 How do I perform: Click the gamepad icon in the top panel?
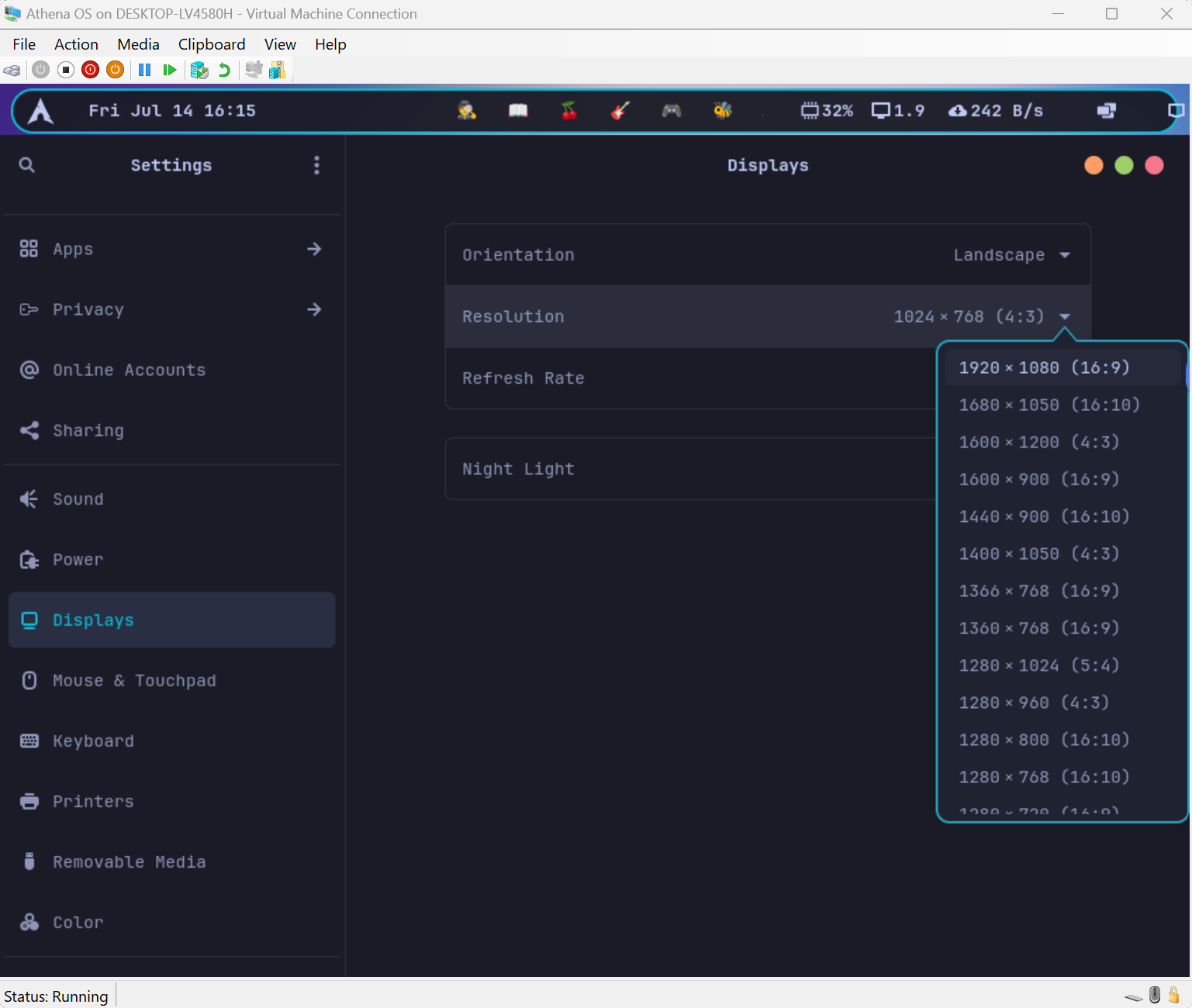[x=671, y=111]
